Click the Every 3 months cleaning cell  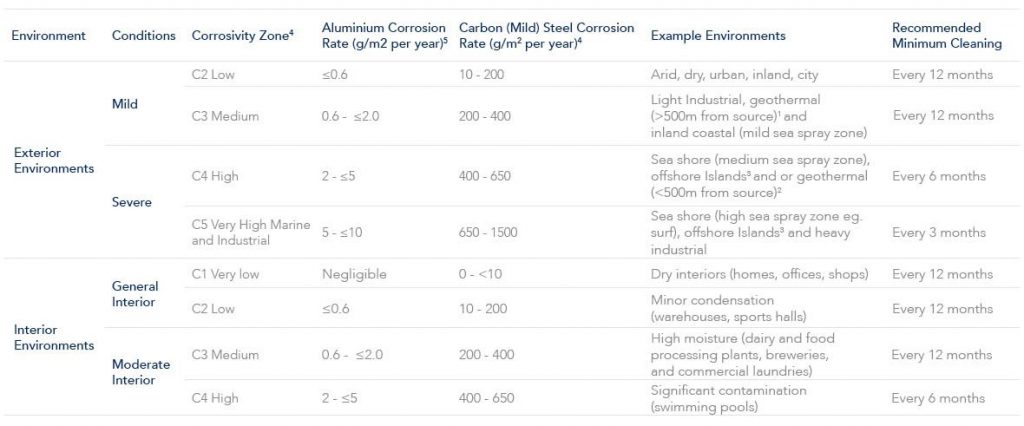(939, 233)
